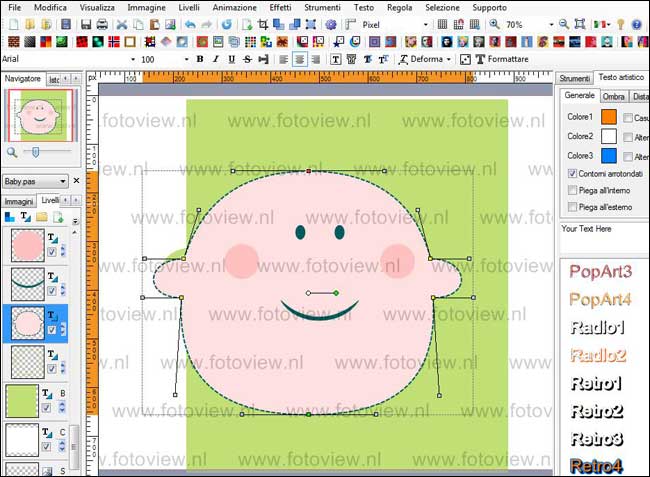Click the Undo arrow icon

click(189, 24)
